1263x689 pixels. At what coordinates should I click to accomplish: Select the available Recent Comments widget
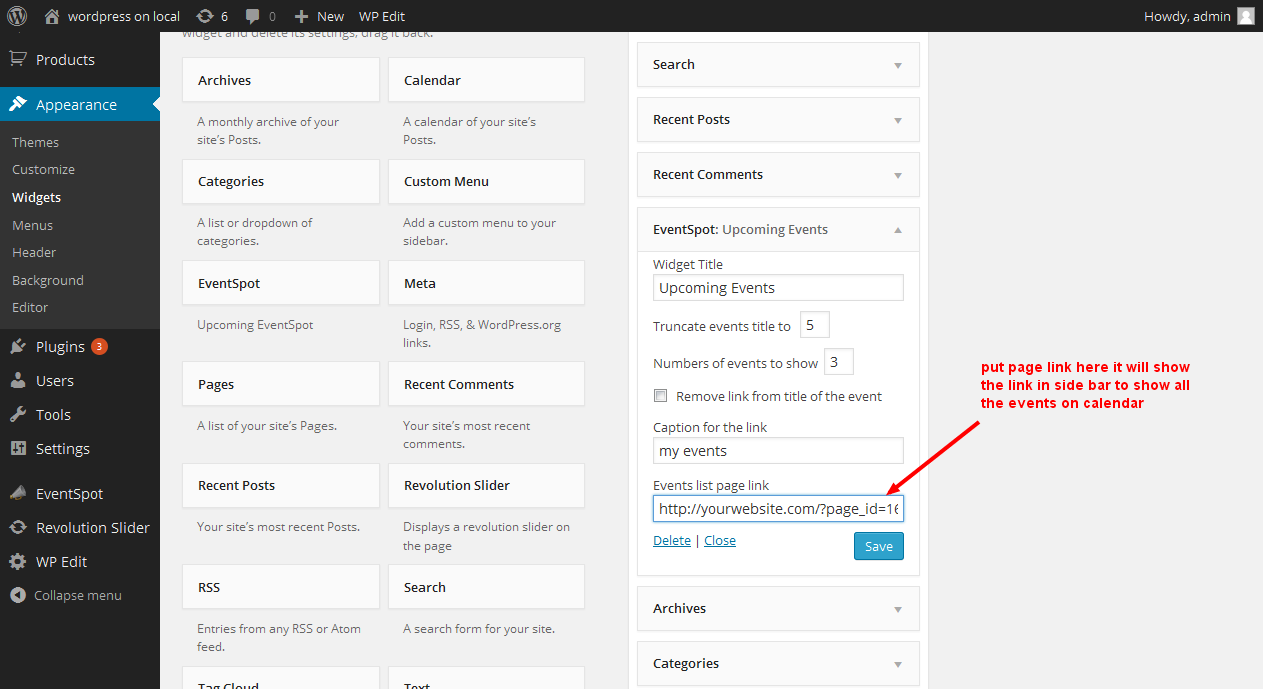pyautogui.click(x=486, y=384)
